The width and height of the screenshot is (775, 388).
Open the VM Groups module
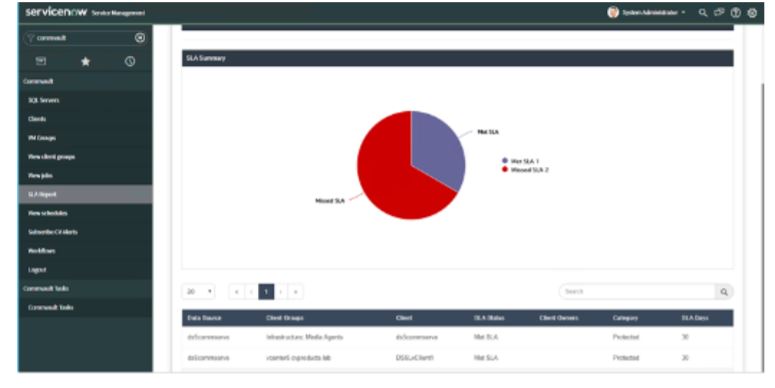click(x=85, y=137)
